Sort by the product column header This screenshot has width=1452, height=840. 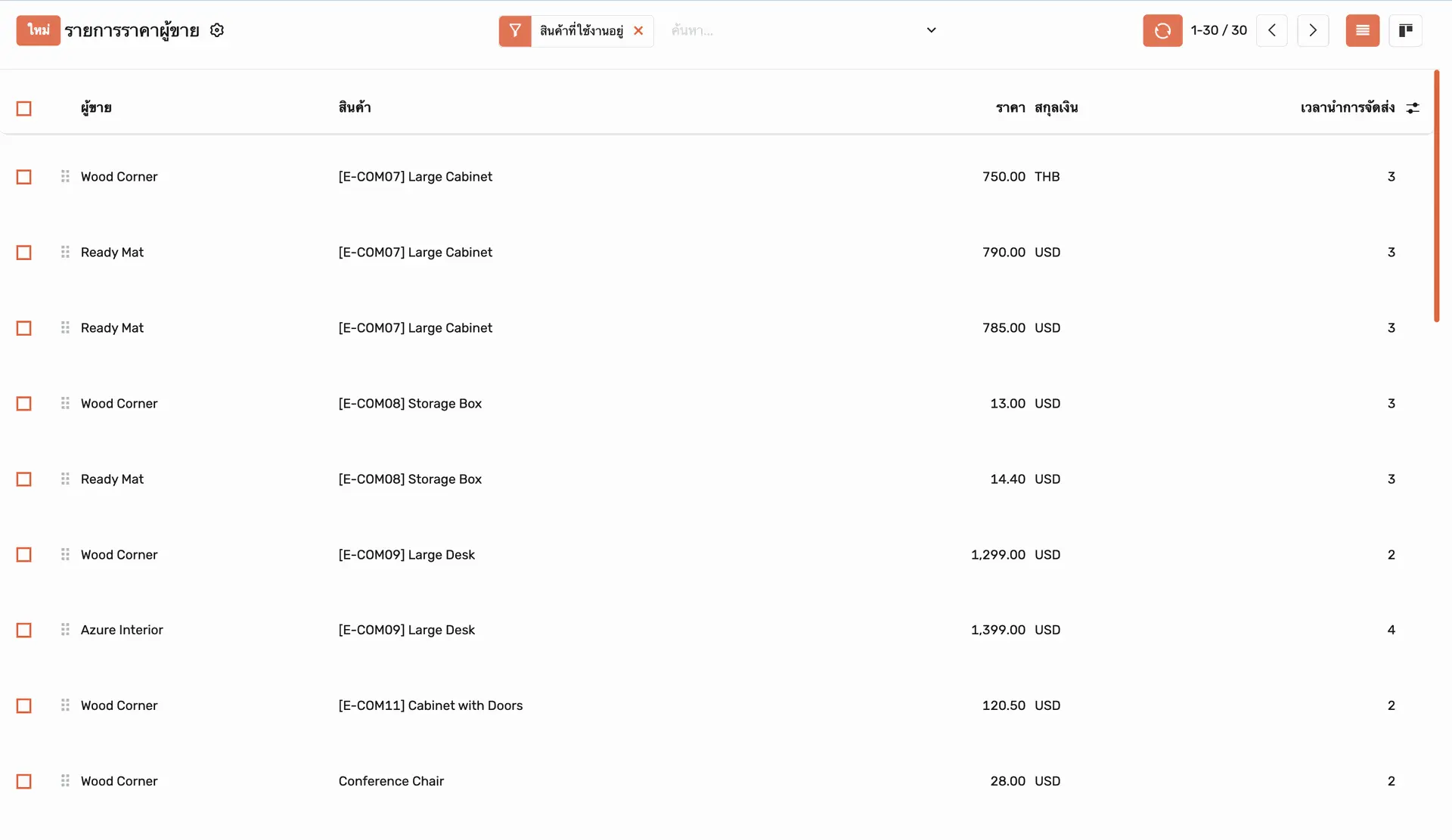(355, 107)
